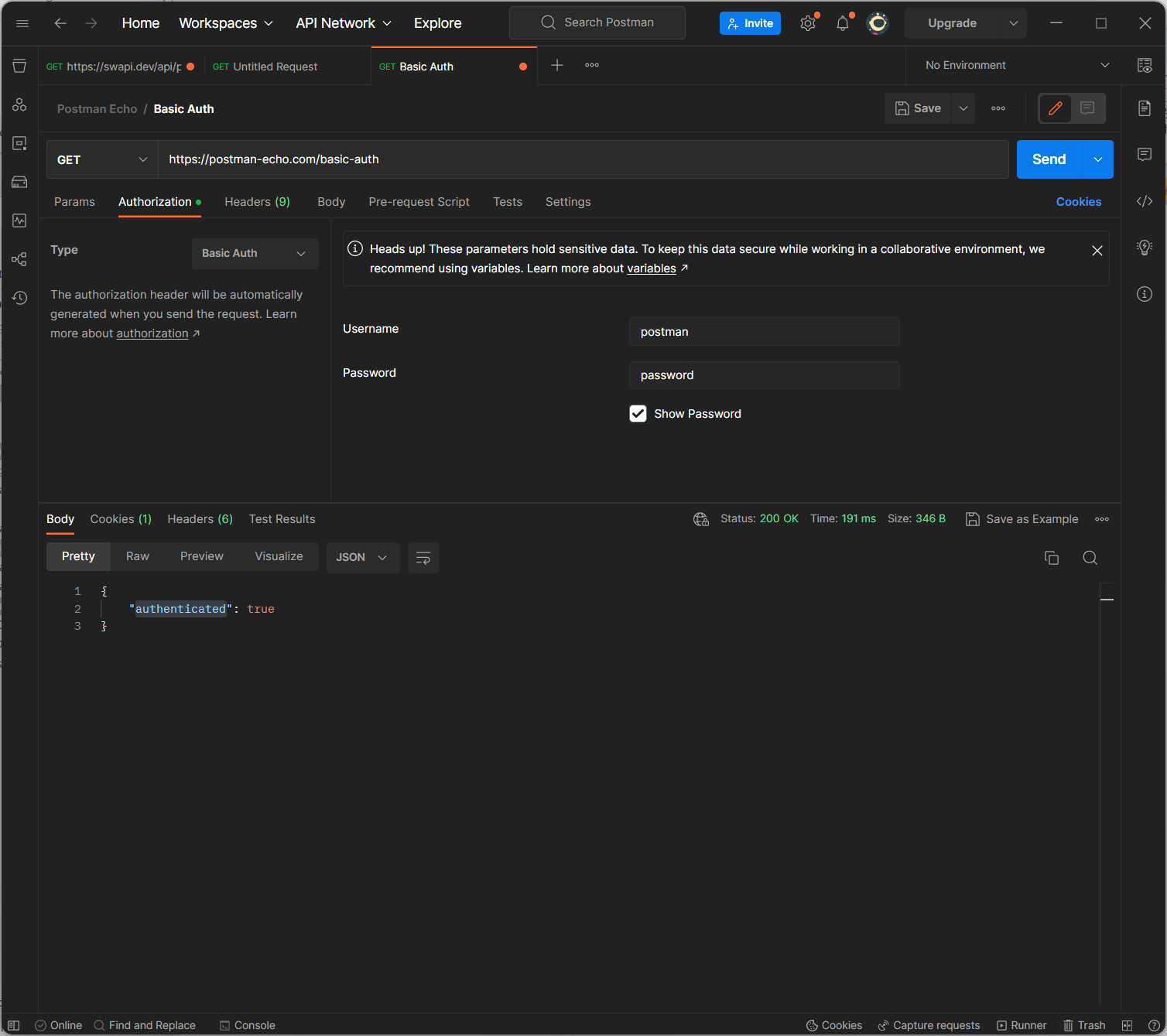Open the hamburger menu icon
1167x1036 pixels.
(22, 23)
